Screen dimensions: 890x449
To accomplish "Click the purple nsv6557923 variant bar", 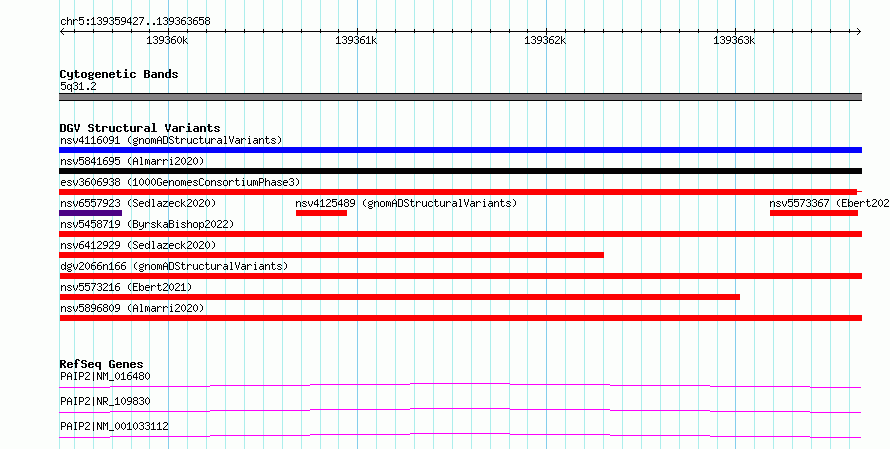I will click(x=90, y=213).
